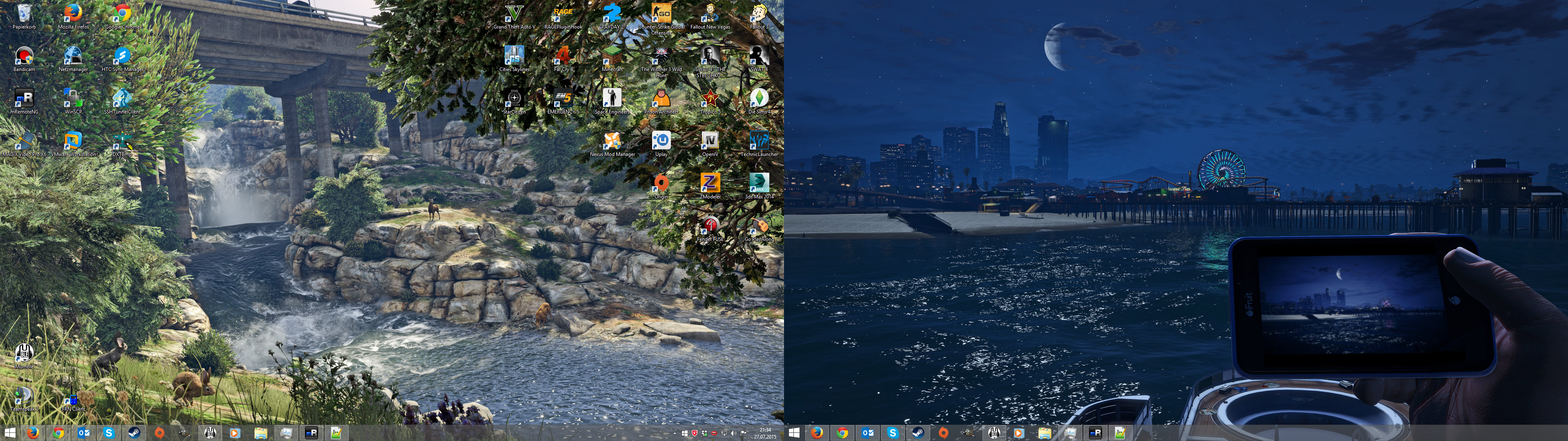Click network connection icon in system tray
This screenshot has width=1568, height=441.
pyautogui.click(x=724, y=433)
